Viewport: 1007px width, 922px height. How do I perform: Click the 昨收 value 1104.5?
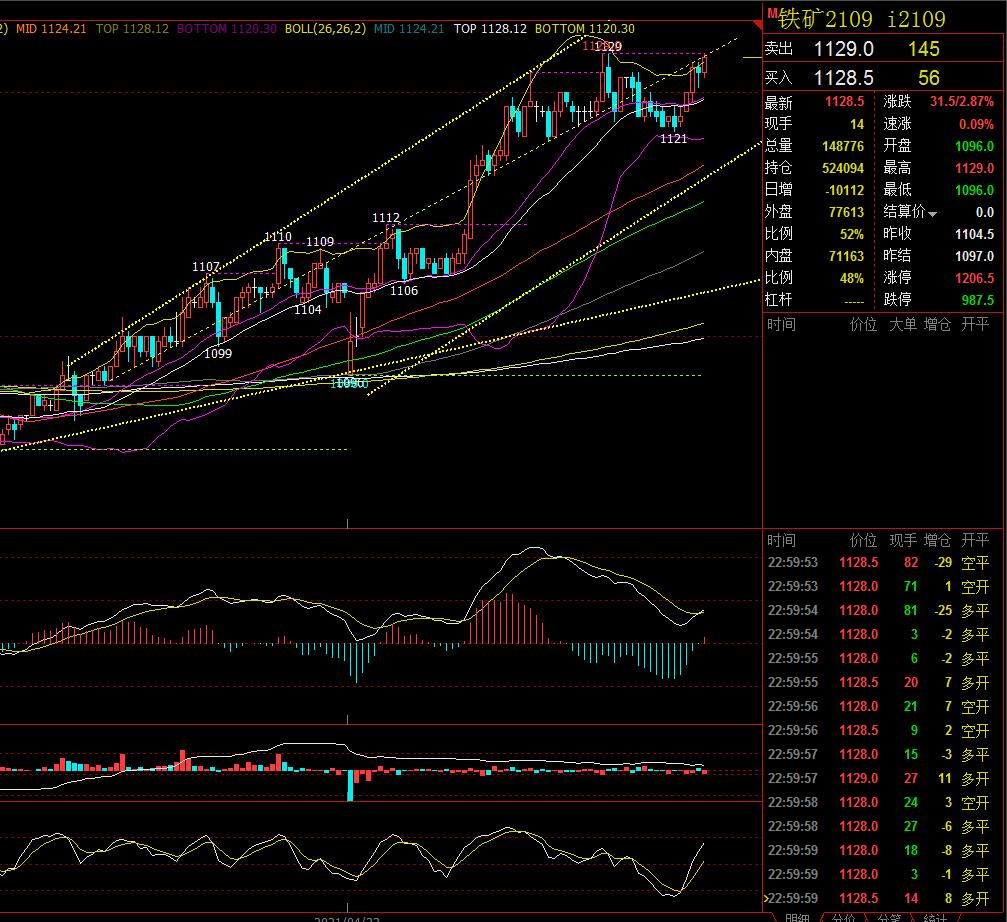(974, 234)
